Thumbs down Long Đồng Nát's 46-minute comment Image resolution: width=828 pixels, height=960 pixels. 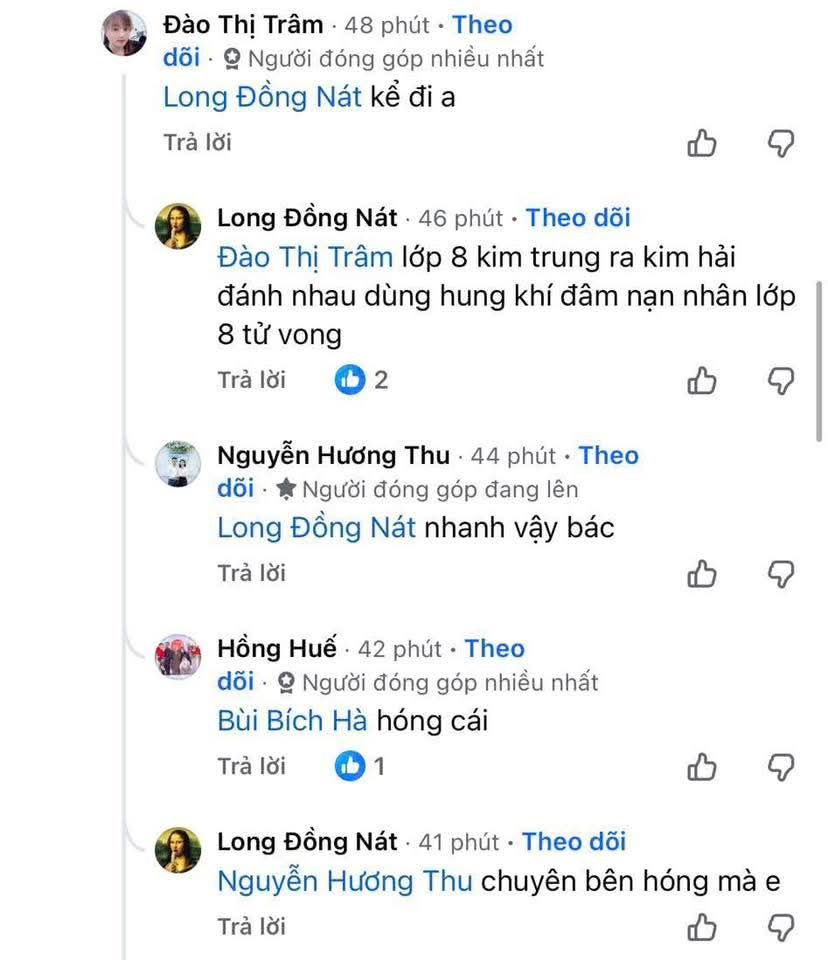(x=780, y=380)
